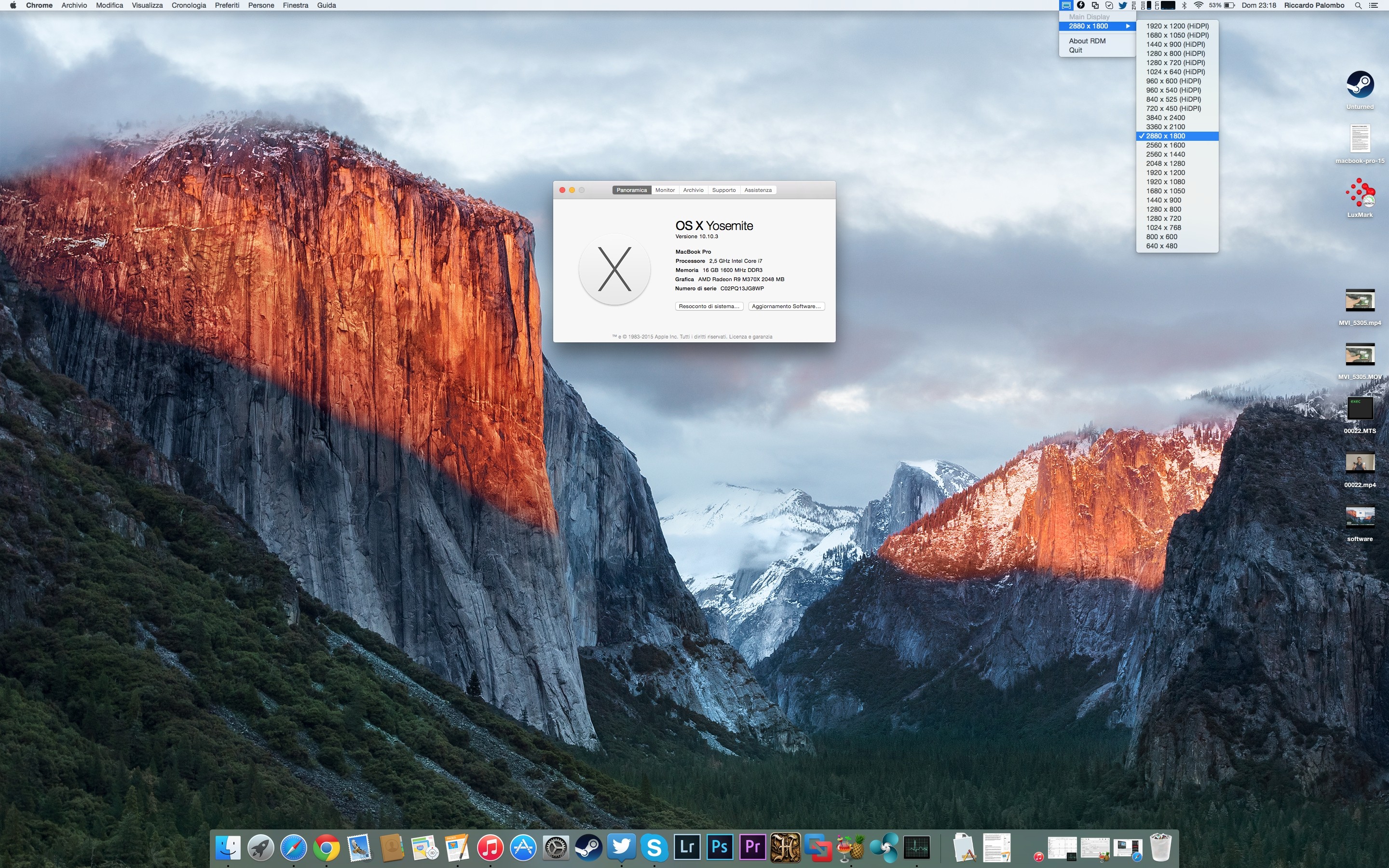The height and width of the screenshot is (868, 1389).
Task: Click the RDM display icon in menu bar
Action: point(1066,5)
